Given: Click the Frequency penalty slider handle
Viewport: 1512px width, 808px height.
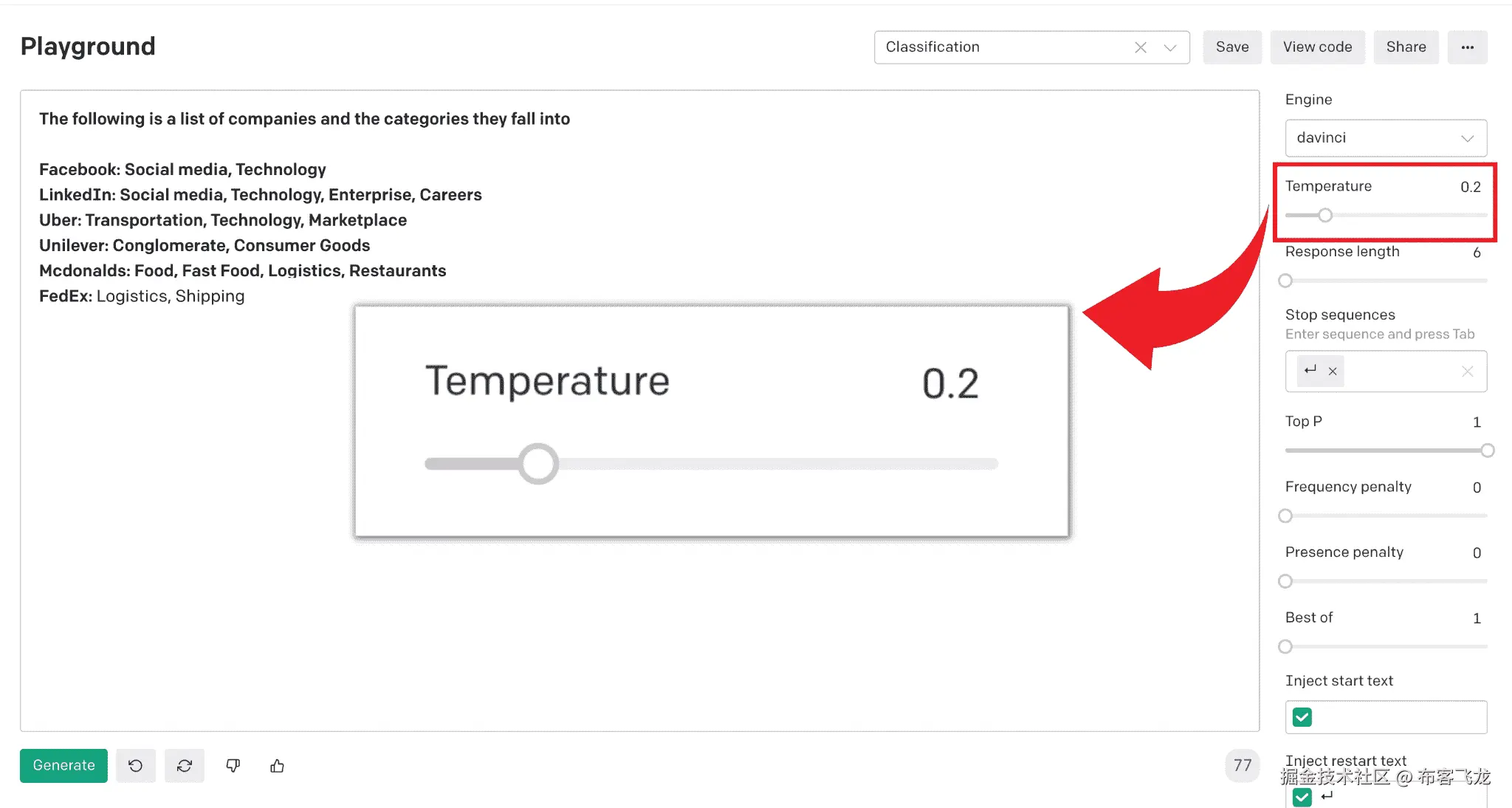Looking at the screenshot, I should point(1285,516).
